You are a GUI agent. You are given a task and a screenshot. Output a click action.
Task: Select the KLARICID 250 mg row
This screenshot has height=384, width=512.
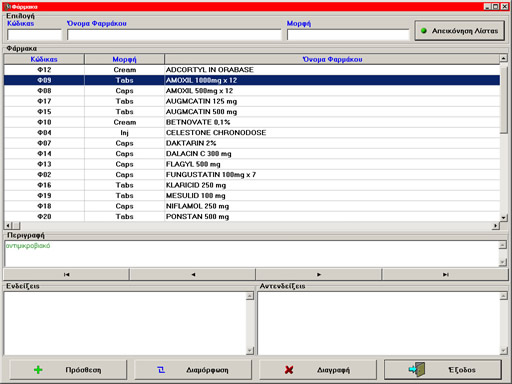click(252, 185)
